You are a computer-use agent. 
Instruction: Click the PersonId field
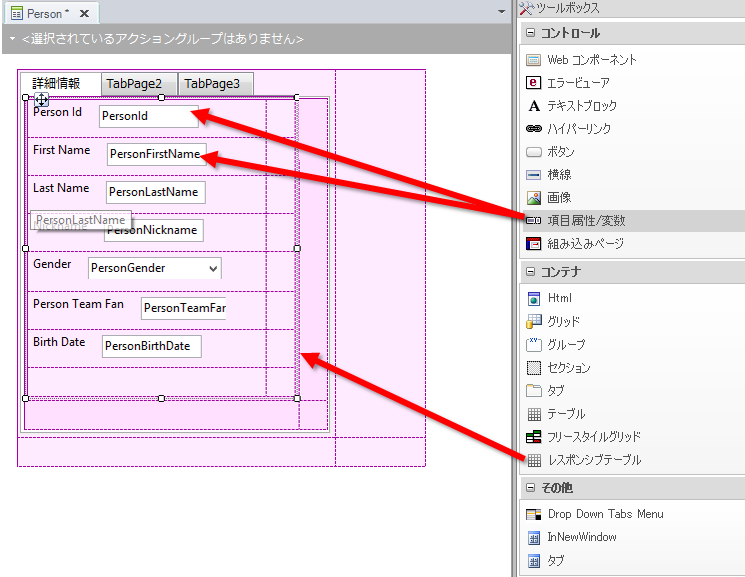149,116
